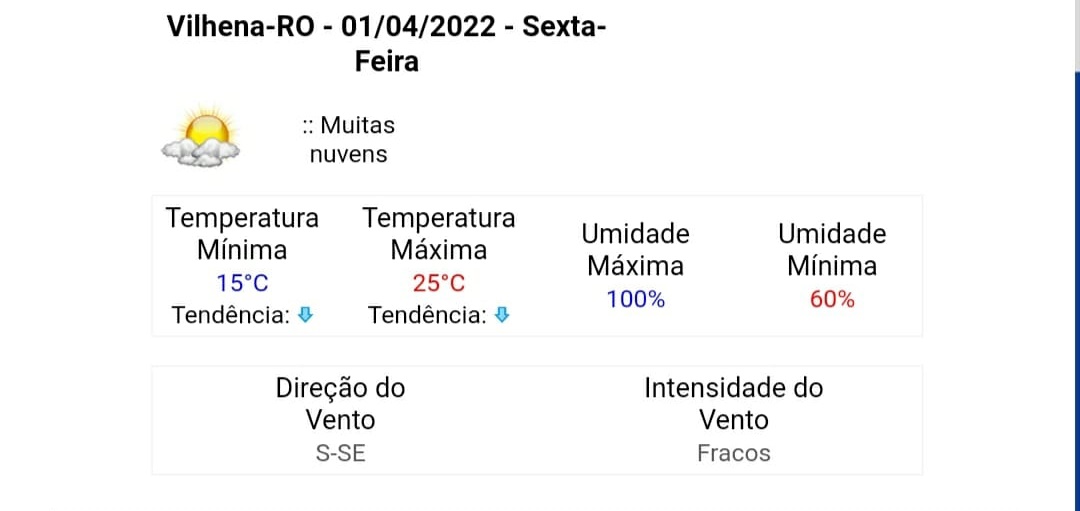The image size is (1080, 511).
Task: Click the Temperatura Máxima label
Action: pos(439,234)
